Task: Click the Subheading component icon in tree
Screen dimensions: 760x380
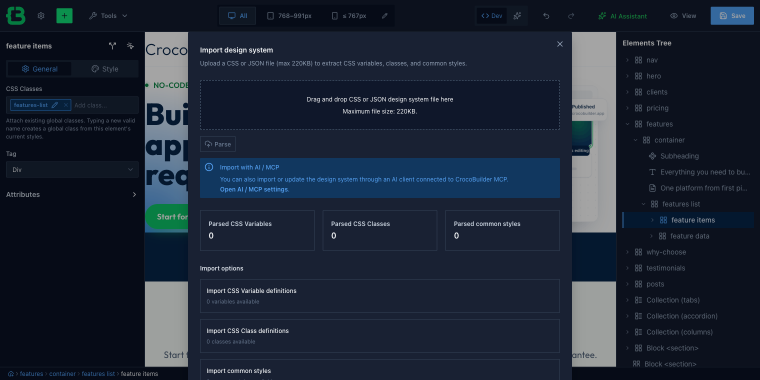Action: (x=652, y=156)
